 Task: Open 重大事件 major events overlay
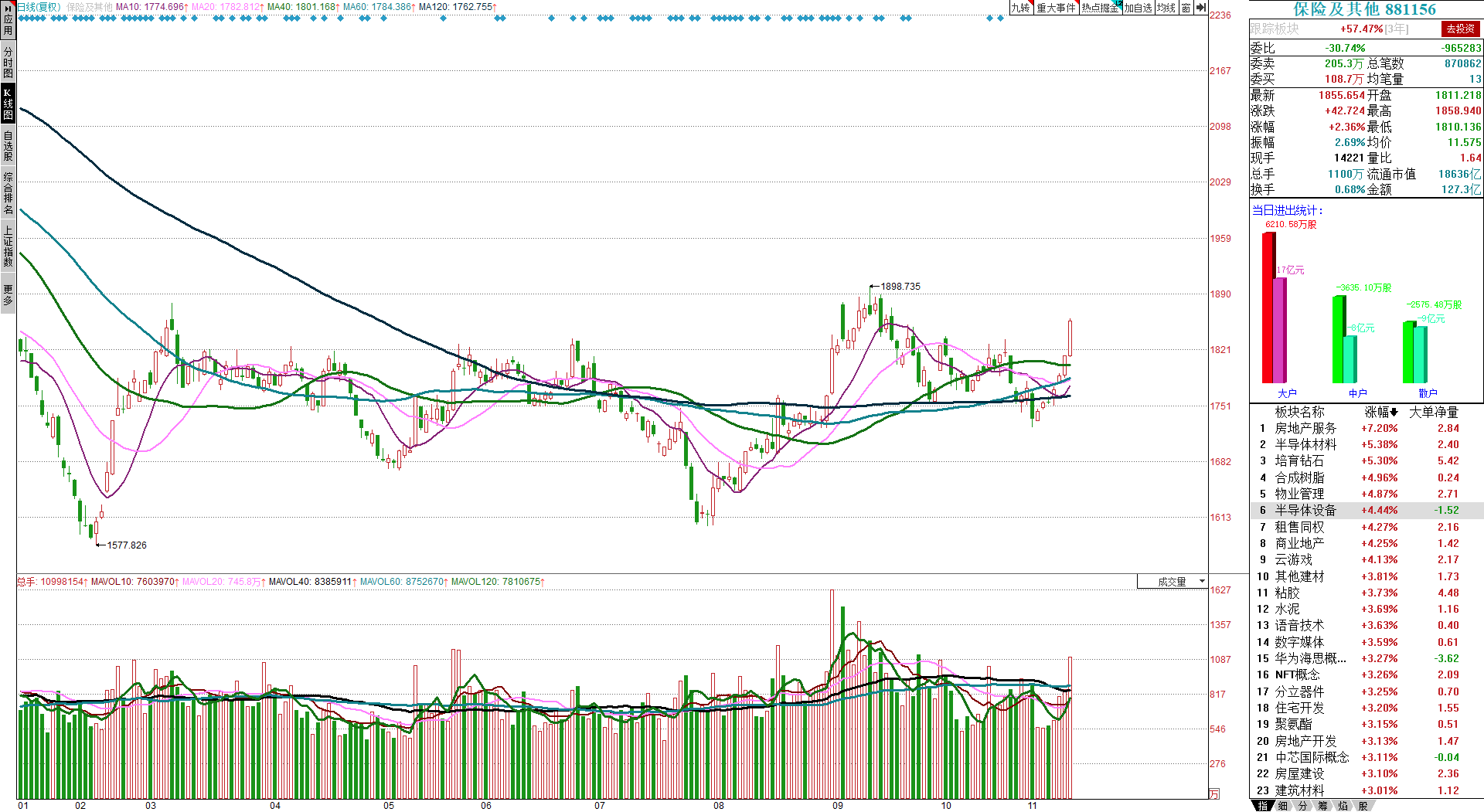point(1056,8)
